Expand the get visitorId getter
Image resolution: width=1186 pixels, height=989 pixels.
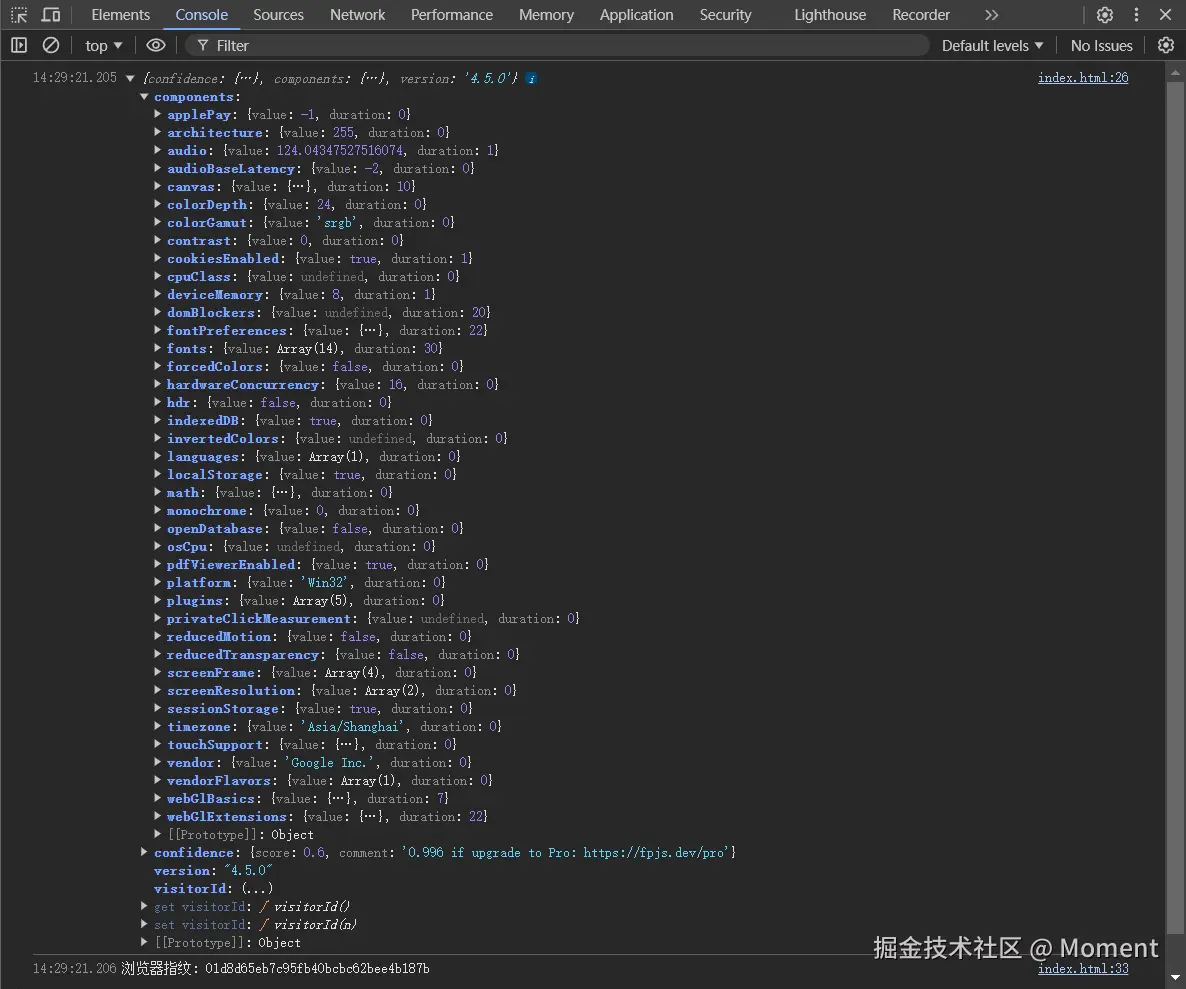pos(144,906)
